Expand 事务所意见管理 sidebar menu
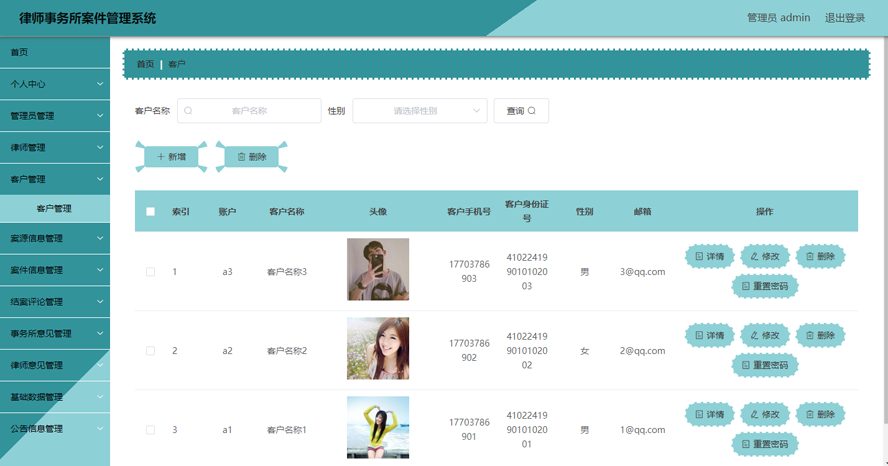 point(55,334)
